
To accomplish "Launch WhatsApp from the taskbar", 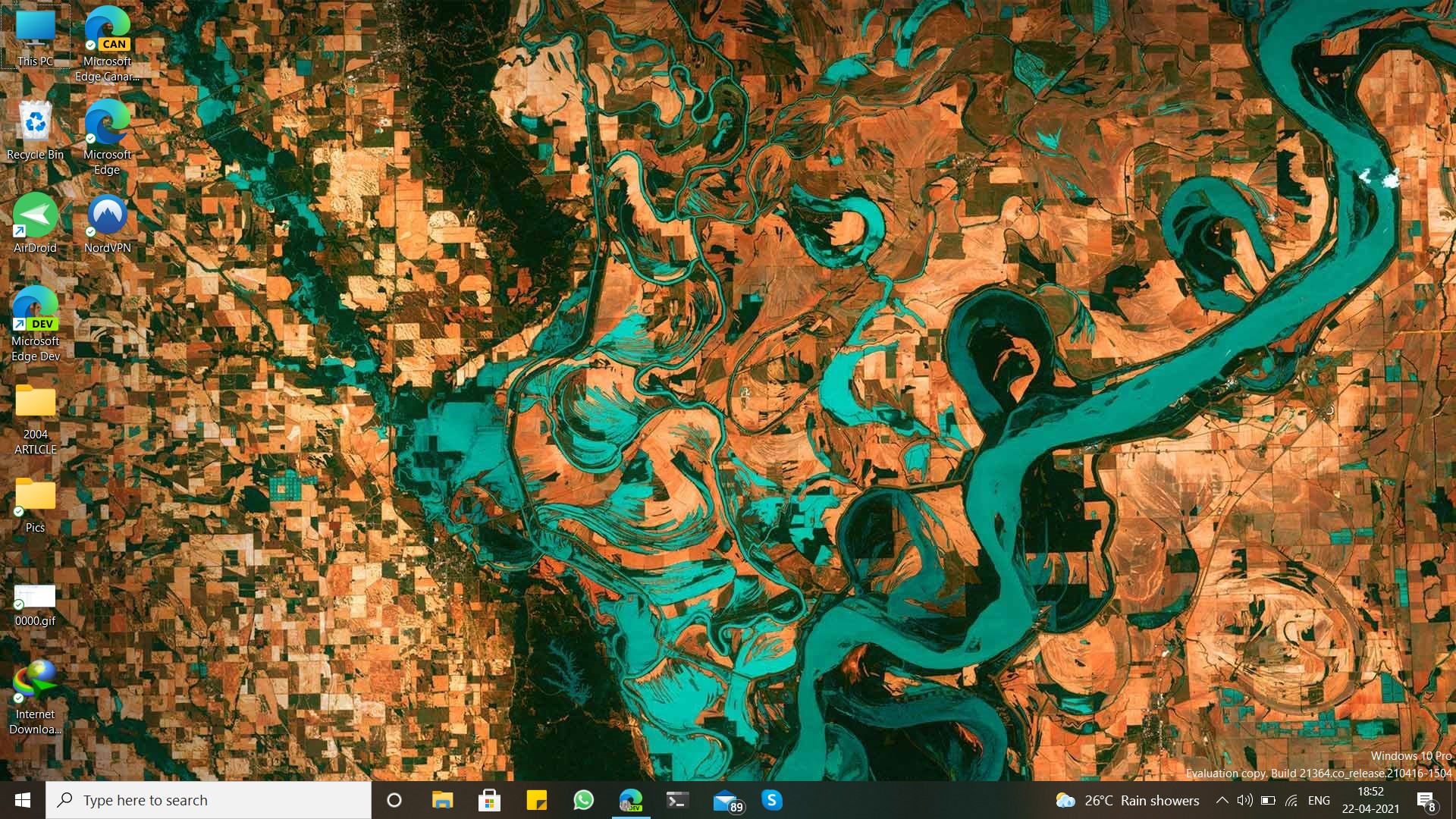I will click(x=583, y=800).
